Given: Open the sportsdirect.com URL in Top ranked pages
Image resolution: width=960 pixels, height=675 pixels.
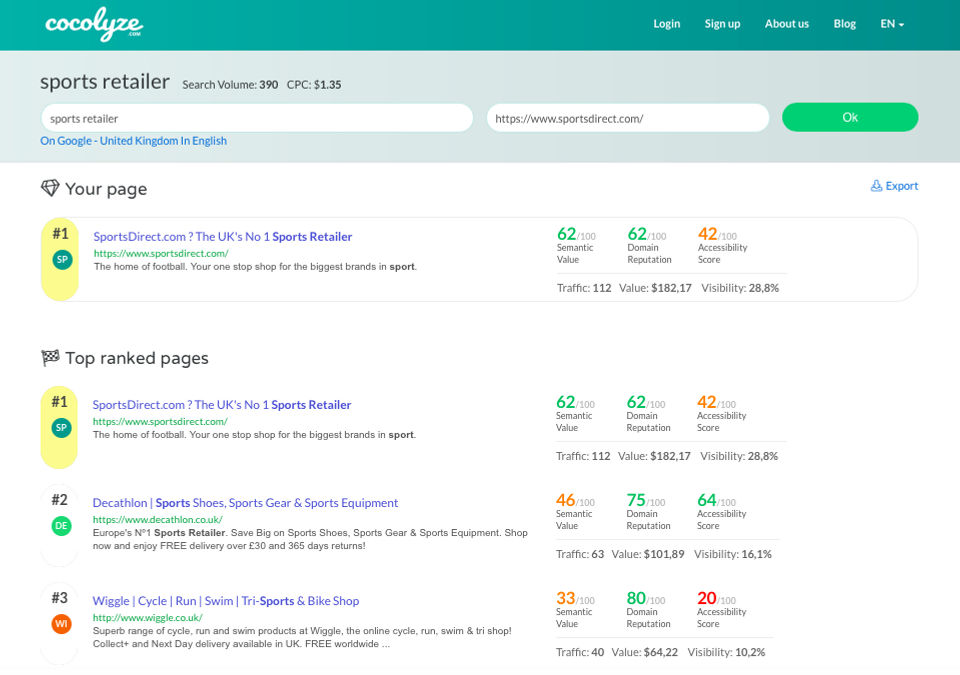Looking at the screenshot, I should (x=160, y=421).
